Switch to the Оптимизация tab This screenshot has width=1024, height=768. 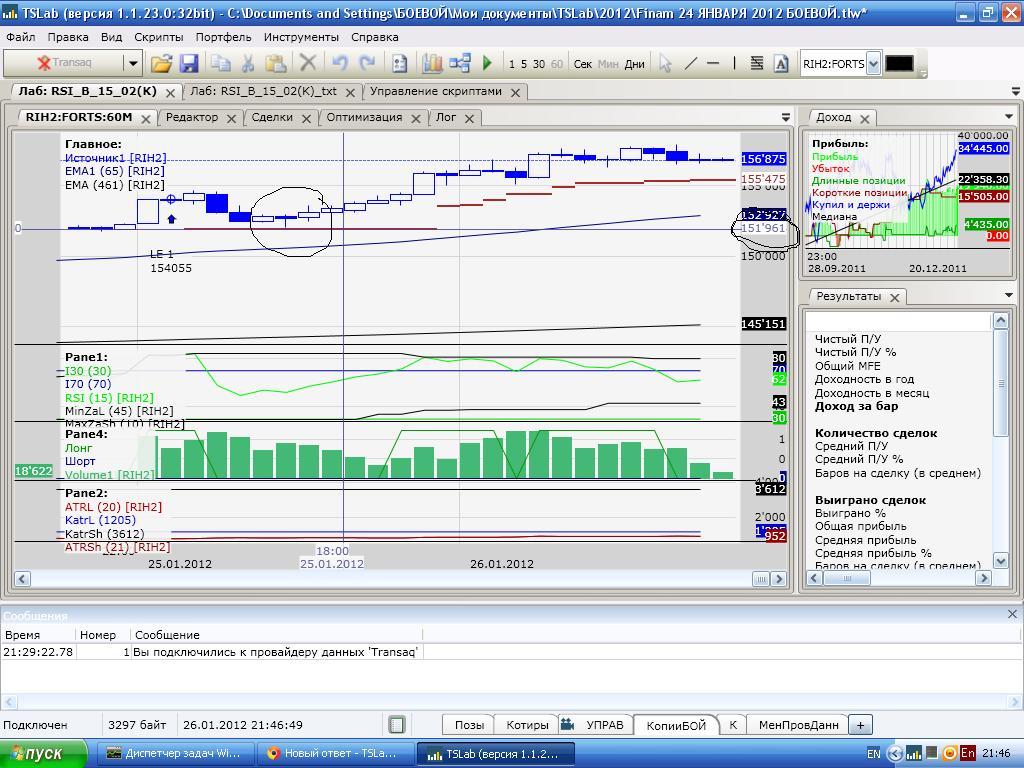(364, 117)
